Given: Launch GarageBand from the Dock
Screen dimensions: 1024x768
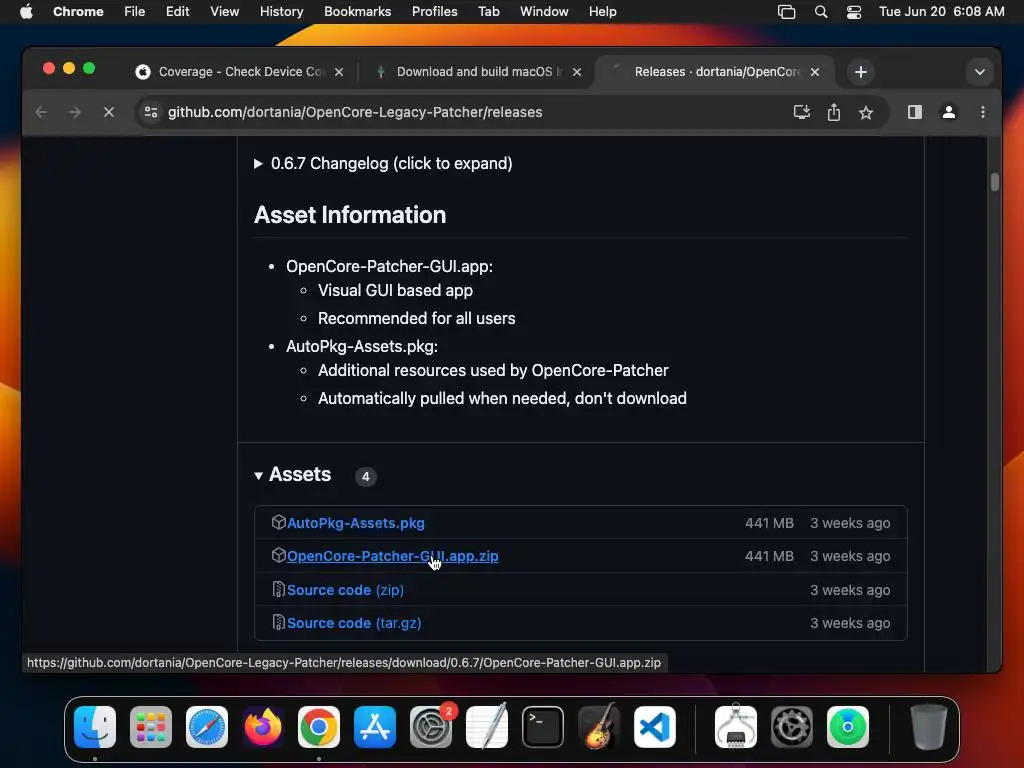Looking at the screenshot, I should coord(599,727).
